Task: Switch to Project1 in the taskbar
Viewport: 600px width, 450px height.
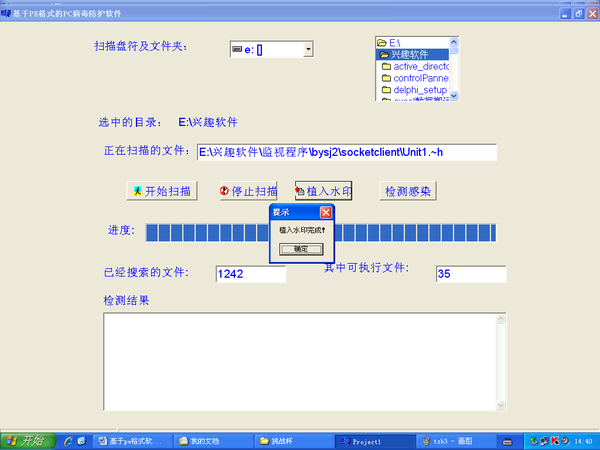Action: pos(371,440)
